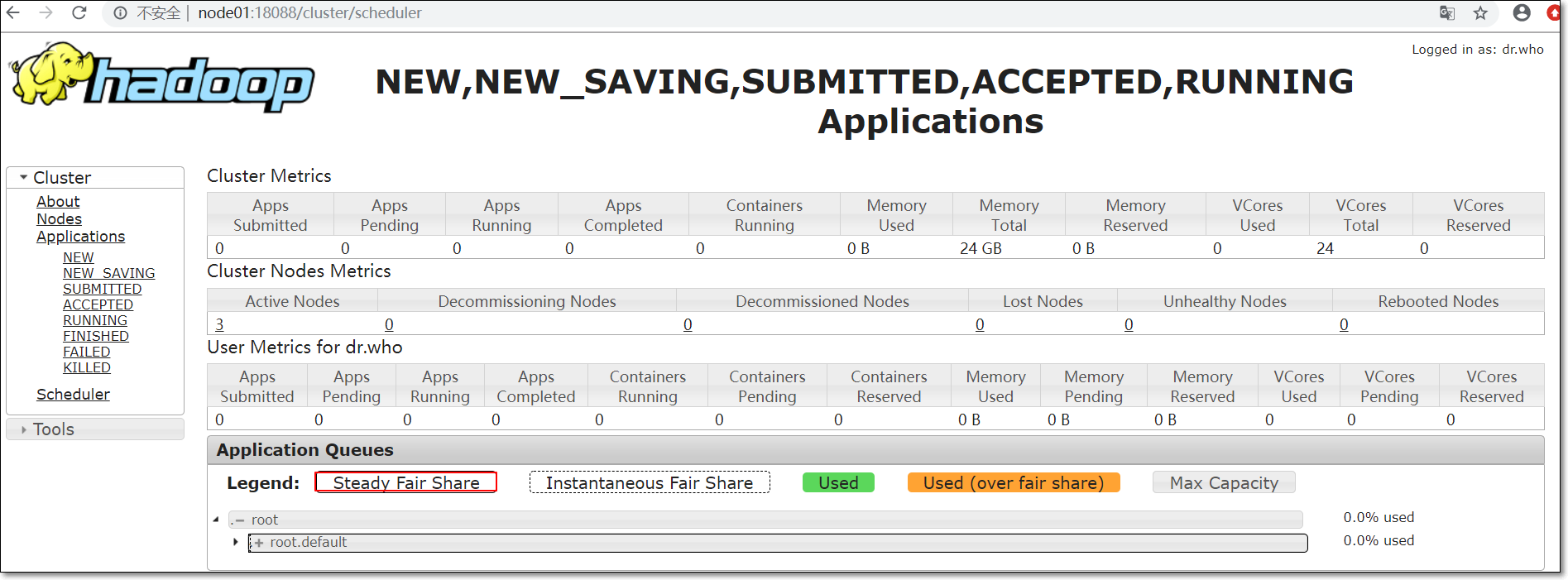Open the Nodes link in sidebar
Image resolution: width=1568 pixels, height=580 pixels.
tap(59, 219)
